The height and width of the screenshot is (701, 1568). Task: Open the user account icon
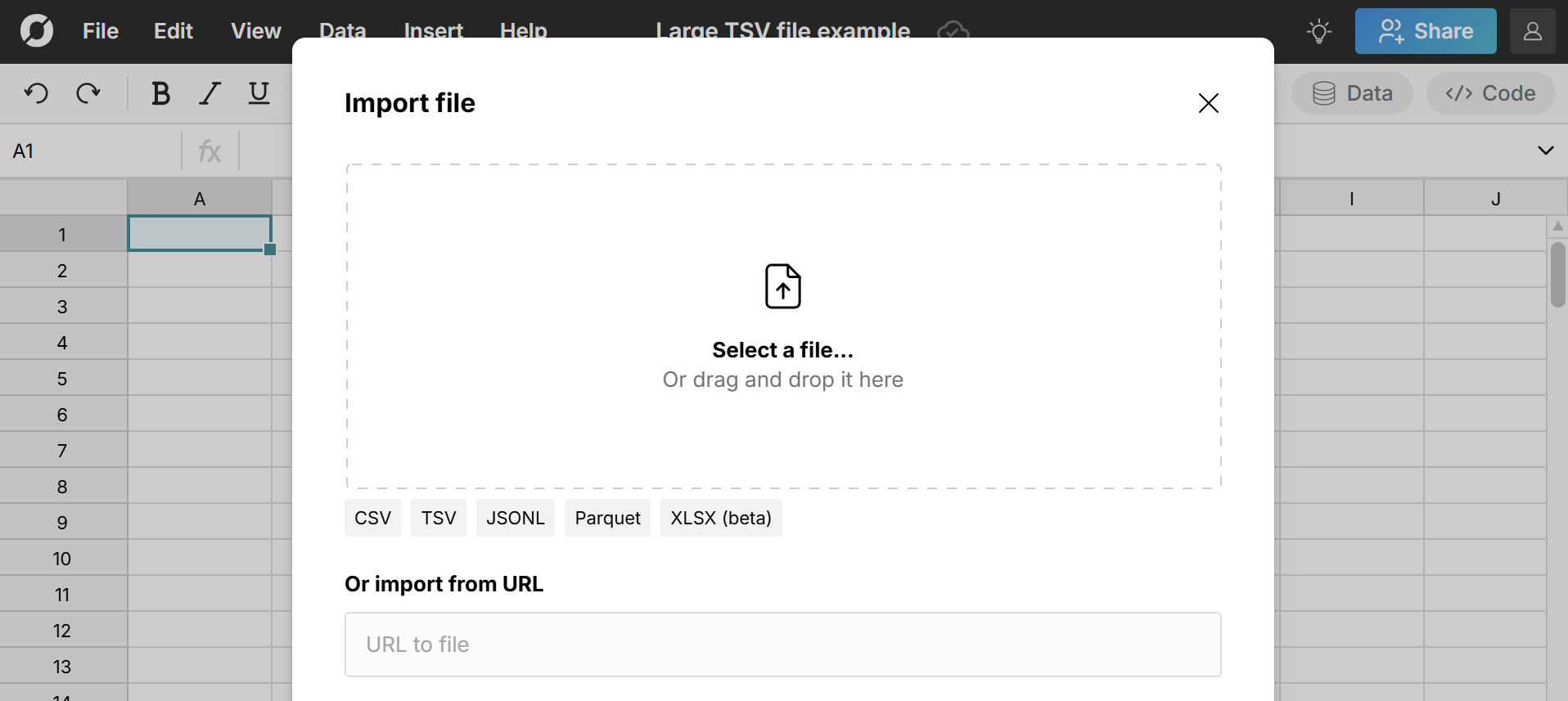[x=1532, y=31]
